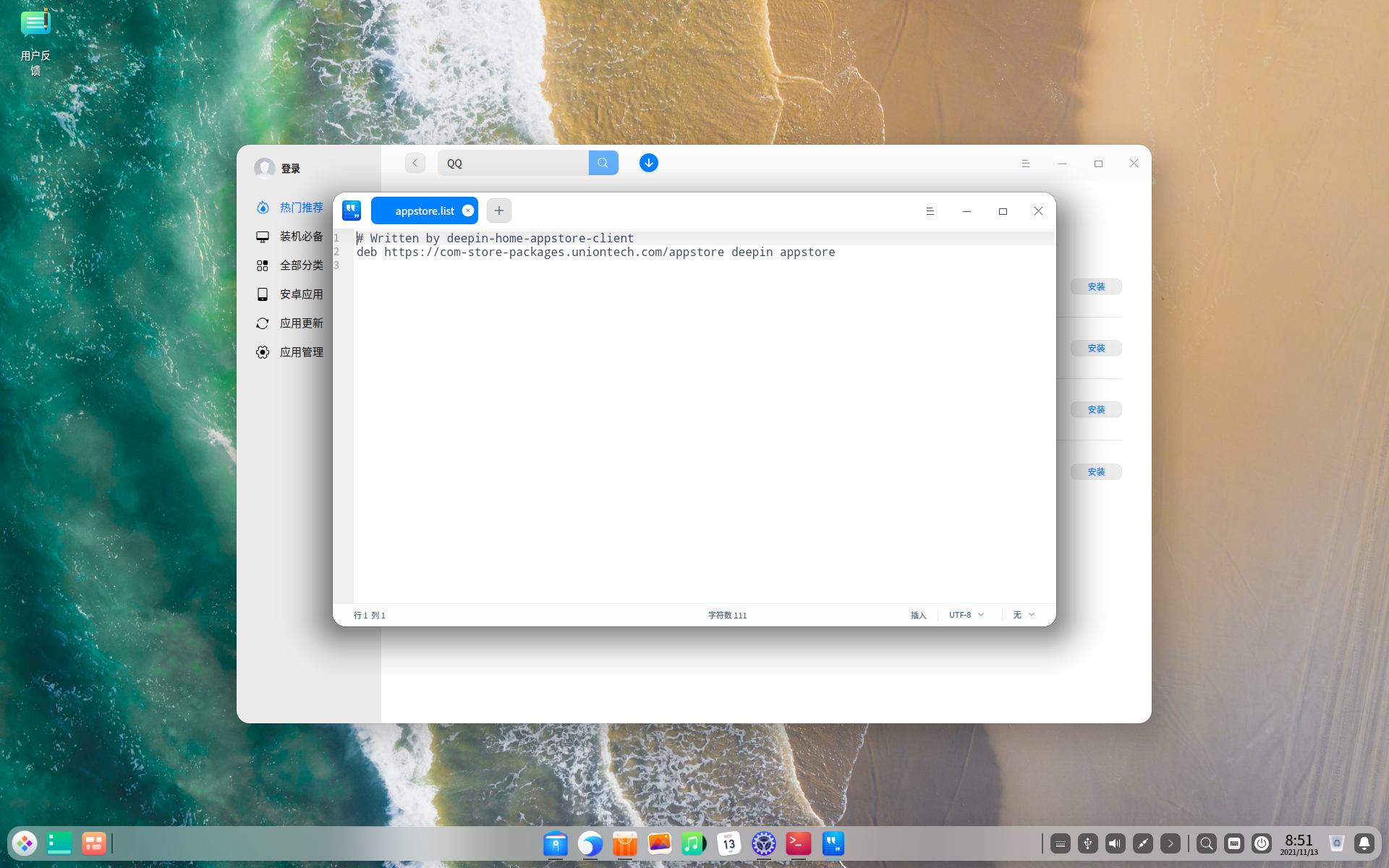This screenshot has width=1389, height=868.
Task: Click 登录 to sign in
Action: (x=290, y=169)
